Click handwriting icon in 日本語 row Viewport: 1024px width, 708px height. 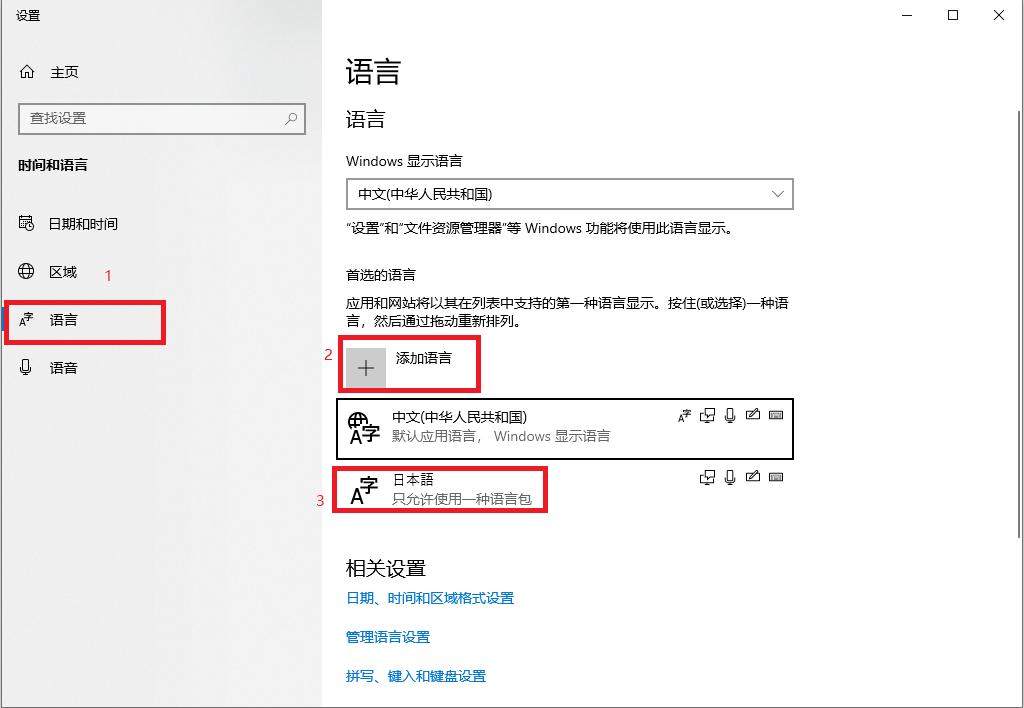point(753,476)
